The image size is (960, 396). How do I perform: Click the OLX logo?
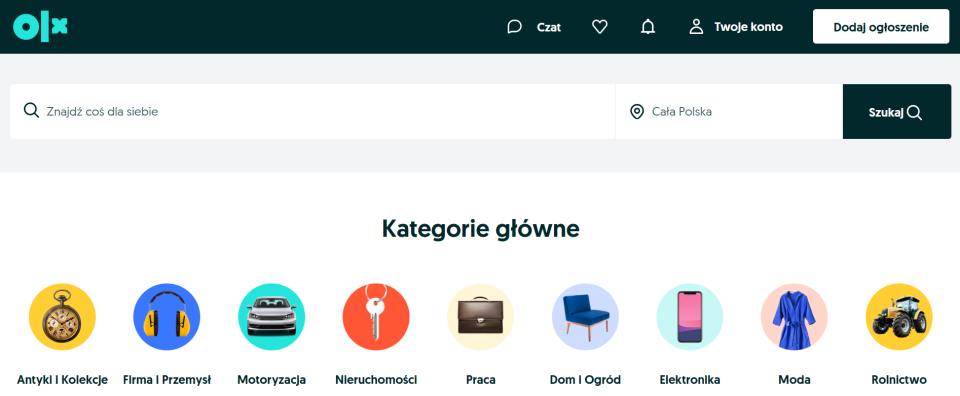tap(40, 27)
